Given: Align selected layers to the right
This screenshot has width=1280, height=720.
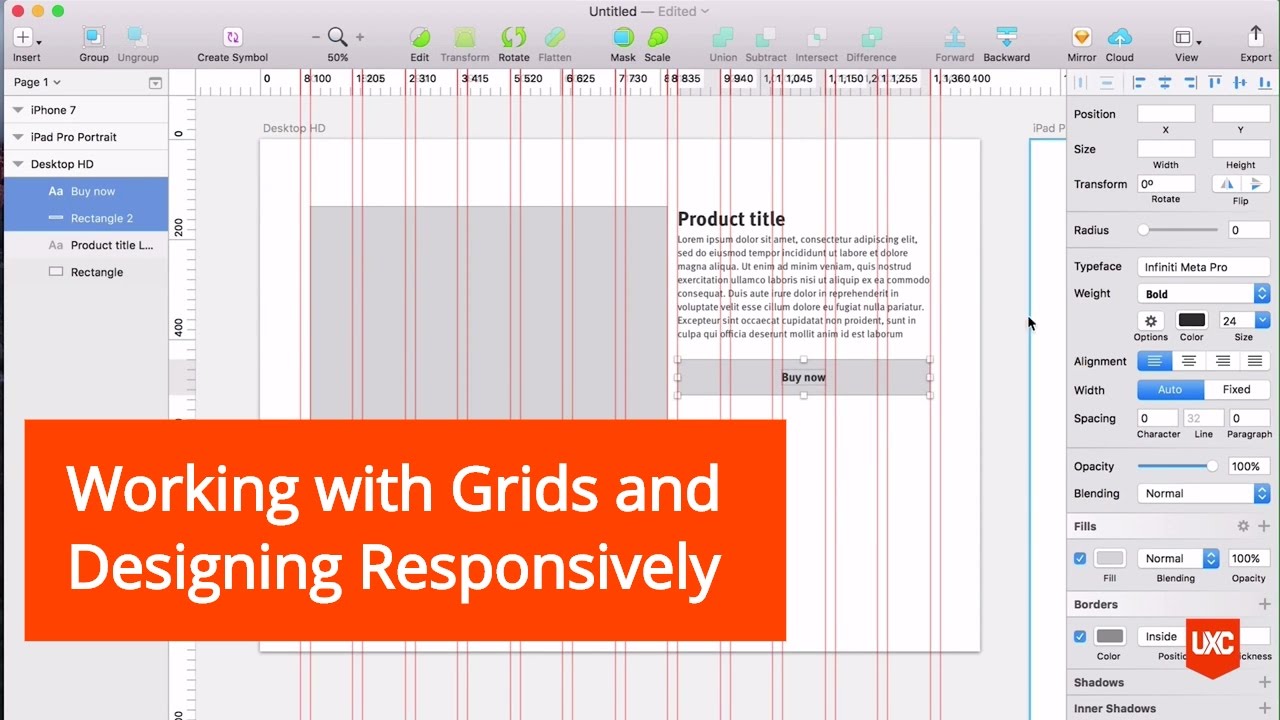Looking at the screenshot, I should (1189, 83).
